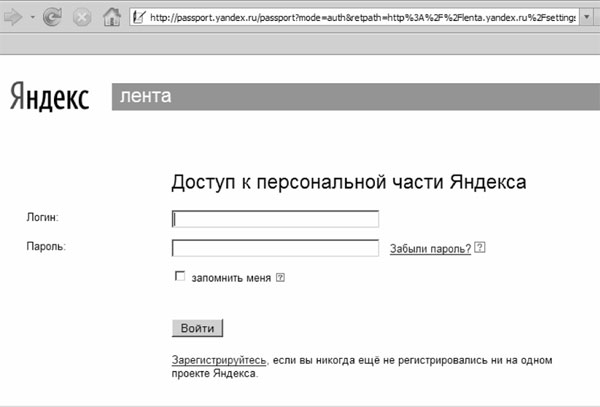Focus the Логин input field
Image resolution: width=600 pixels, height=407 pixels.
point(275,219)
